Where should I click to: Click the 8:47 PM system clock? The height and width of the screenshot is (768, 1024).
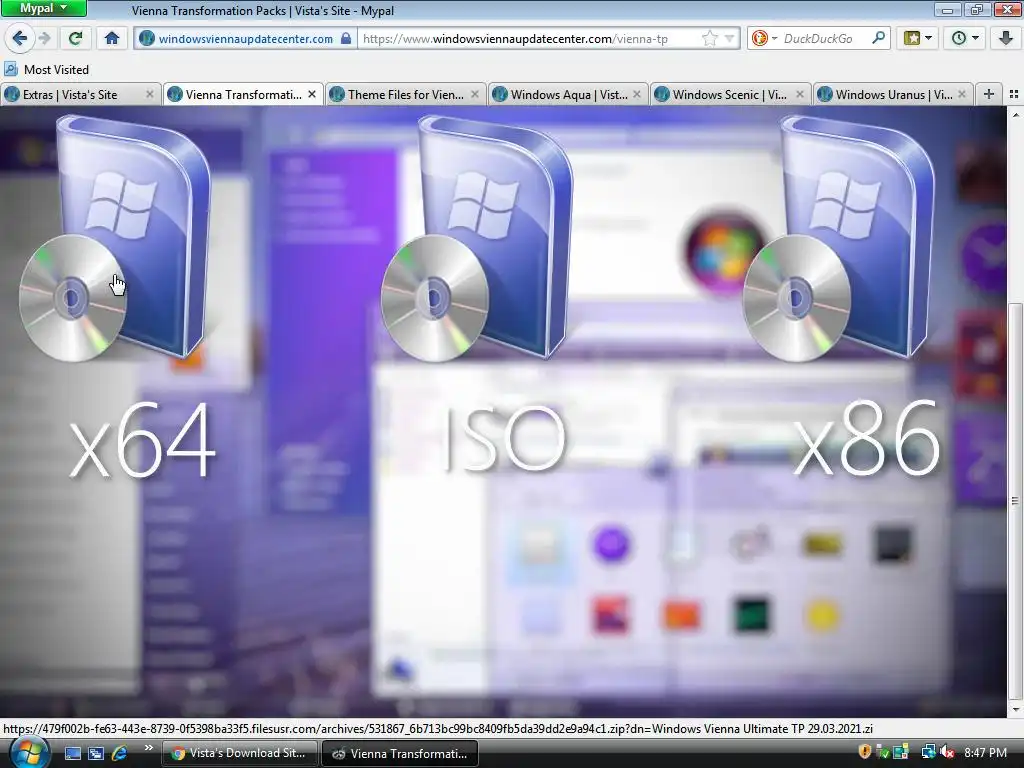coord(985,753)
